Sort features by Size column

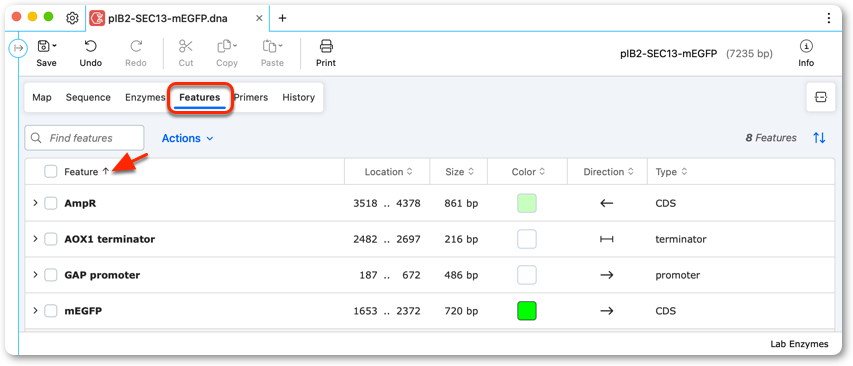(x=459, y=172)
